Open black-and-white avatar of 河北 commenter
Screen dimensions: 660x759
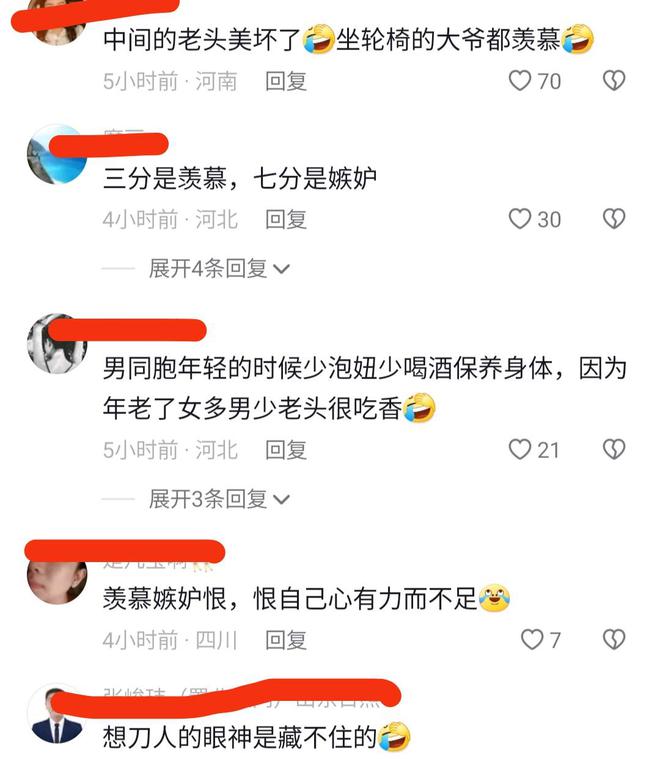[57, 344]
